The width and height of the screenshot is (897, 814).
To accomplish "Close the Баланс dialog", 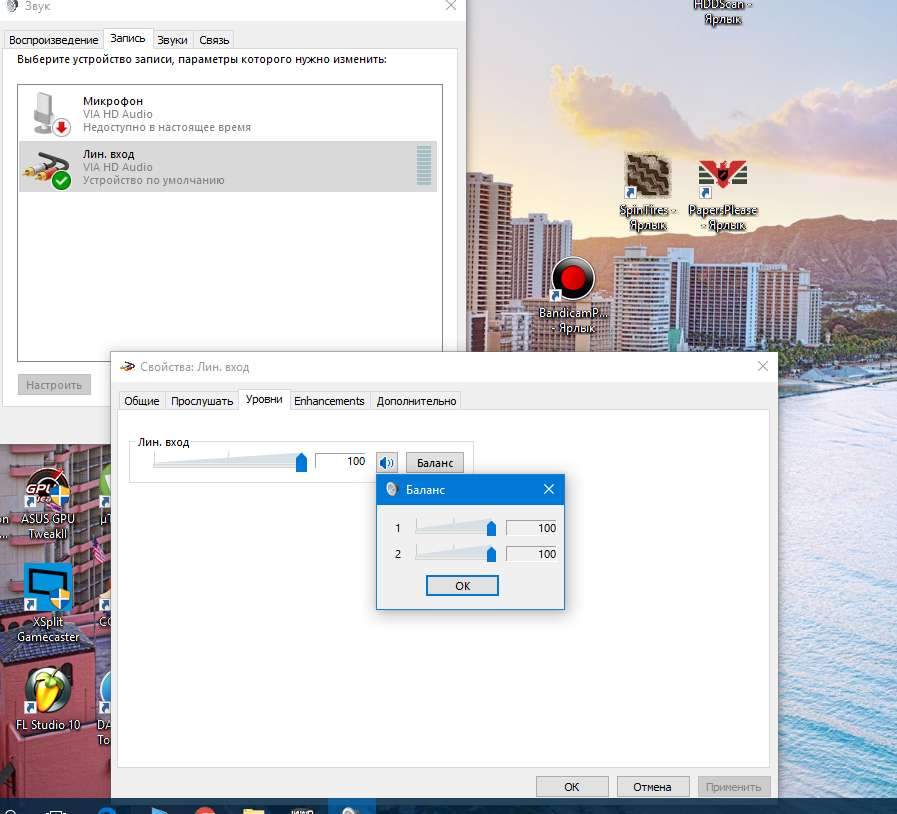I will click(x=548, y=489).
